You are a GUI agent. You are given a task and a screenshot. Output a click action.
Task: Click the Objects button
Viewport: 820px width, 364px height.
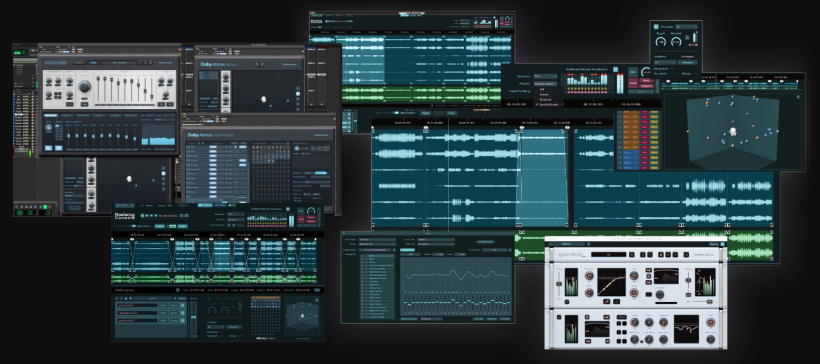point(646,86)
